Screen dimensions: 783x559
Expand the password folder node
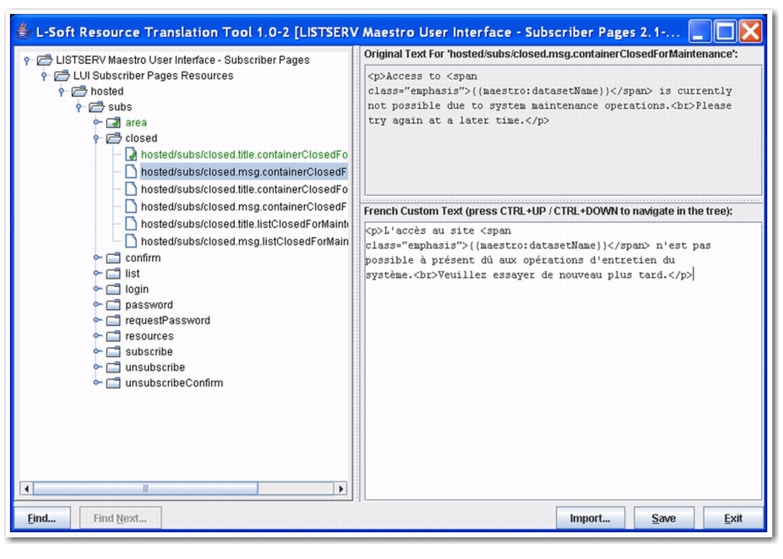point(97,305)
